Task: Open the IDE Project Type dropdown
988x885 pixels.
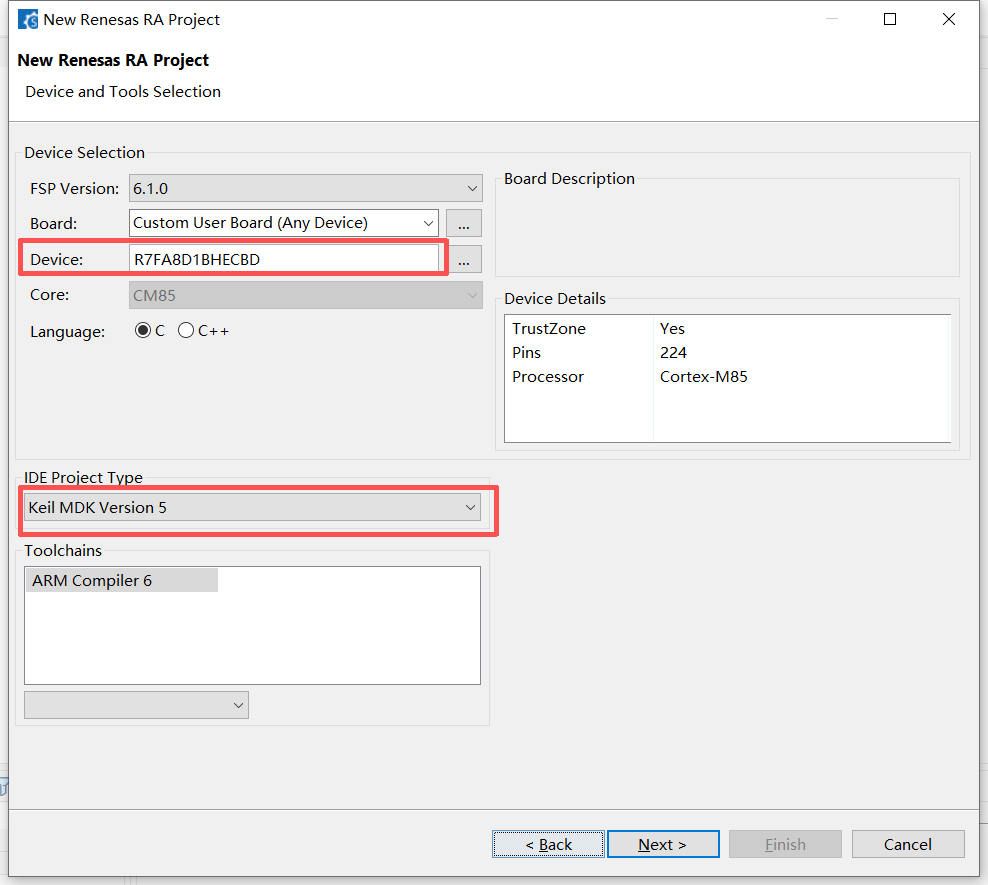Action: point(252,507)
